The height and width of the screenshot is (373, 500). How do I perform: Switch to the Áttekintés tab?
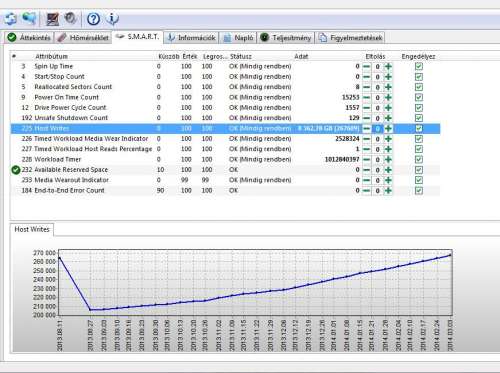(x=29, y=38)
